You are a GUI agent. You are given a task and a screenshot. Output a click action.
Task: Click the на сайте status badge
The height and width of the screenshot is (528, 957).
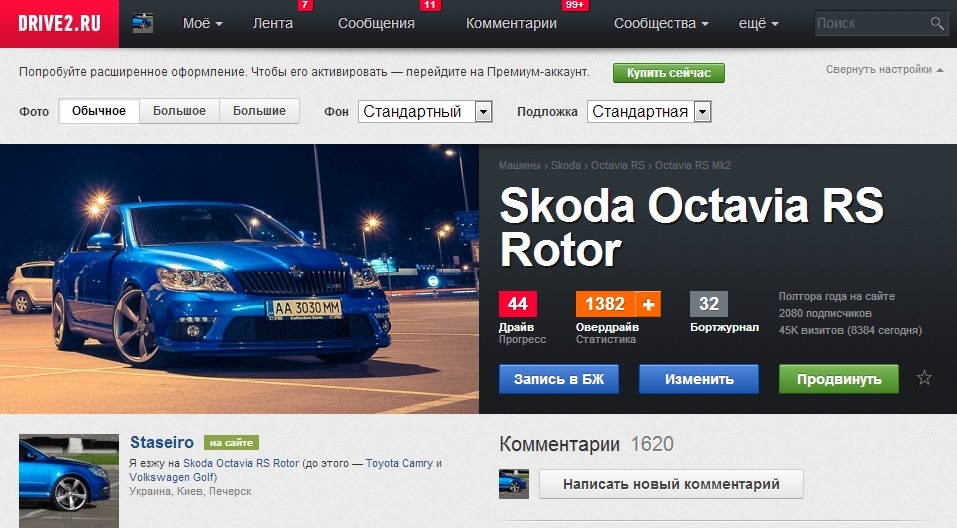pos(231,443)
